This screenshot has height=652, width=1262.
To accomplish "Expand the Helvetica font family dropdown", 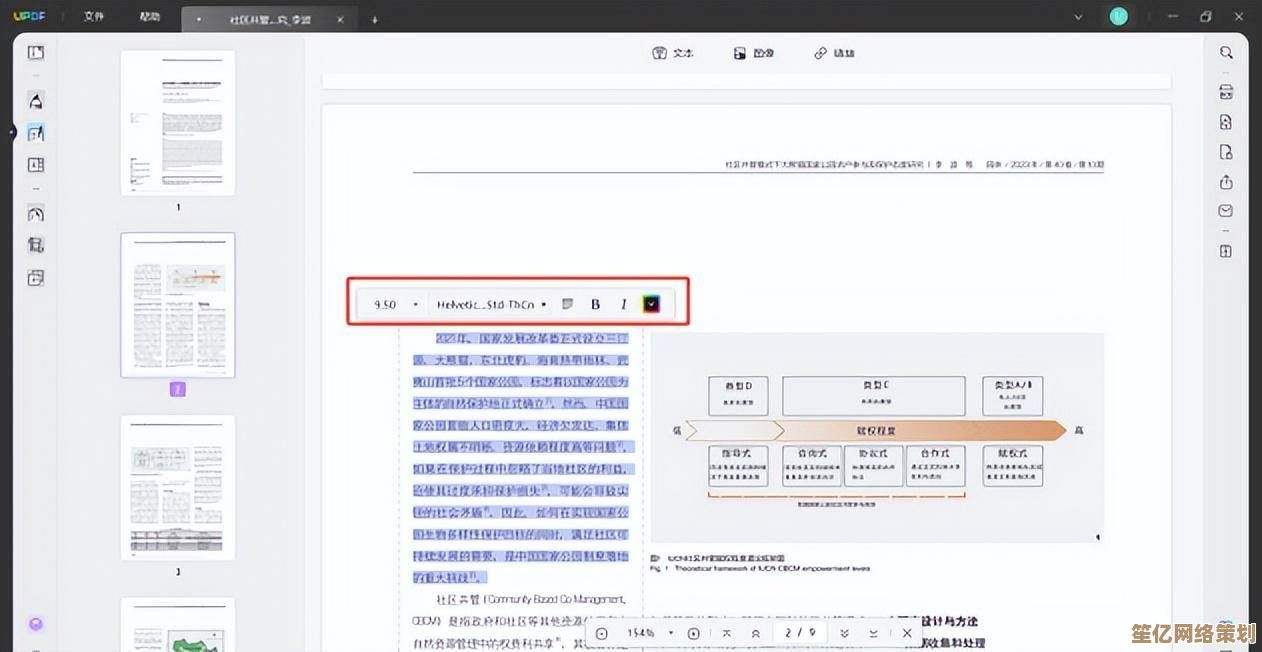I will coord(491,304).
